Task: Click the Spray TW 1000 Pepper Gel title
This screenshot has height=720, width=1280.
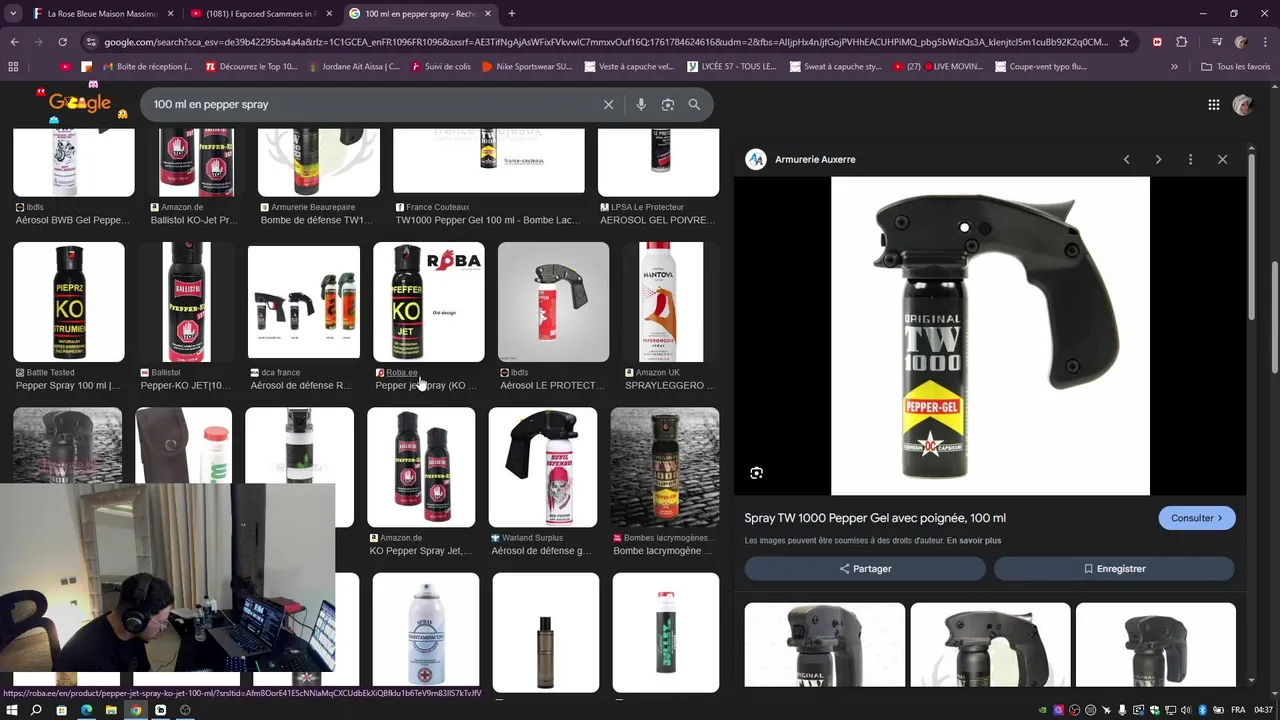Action: coord(875,518)
